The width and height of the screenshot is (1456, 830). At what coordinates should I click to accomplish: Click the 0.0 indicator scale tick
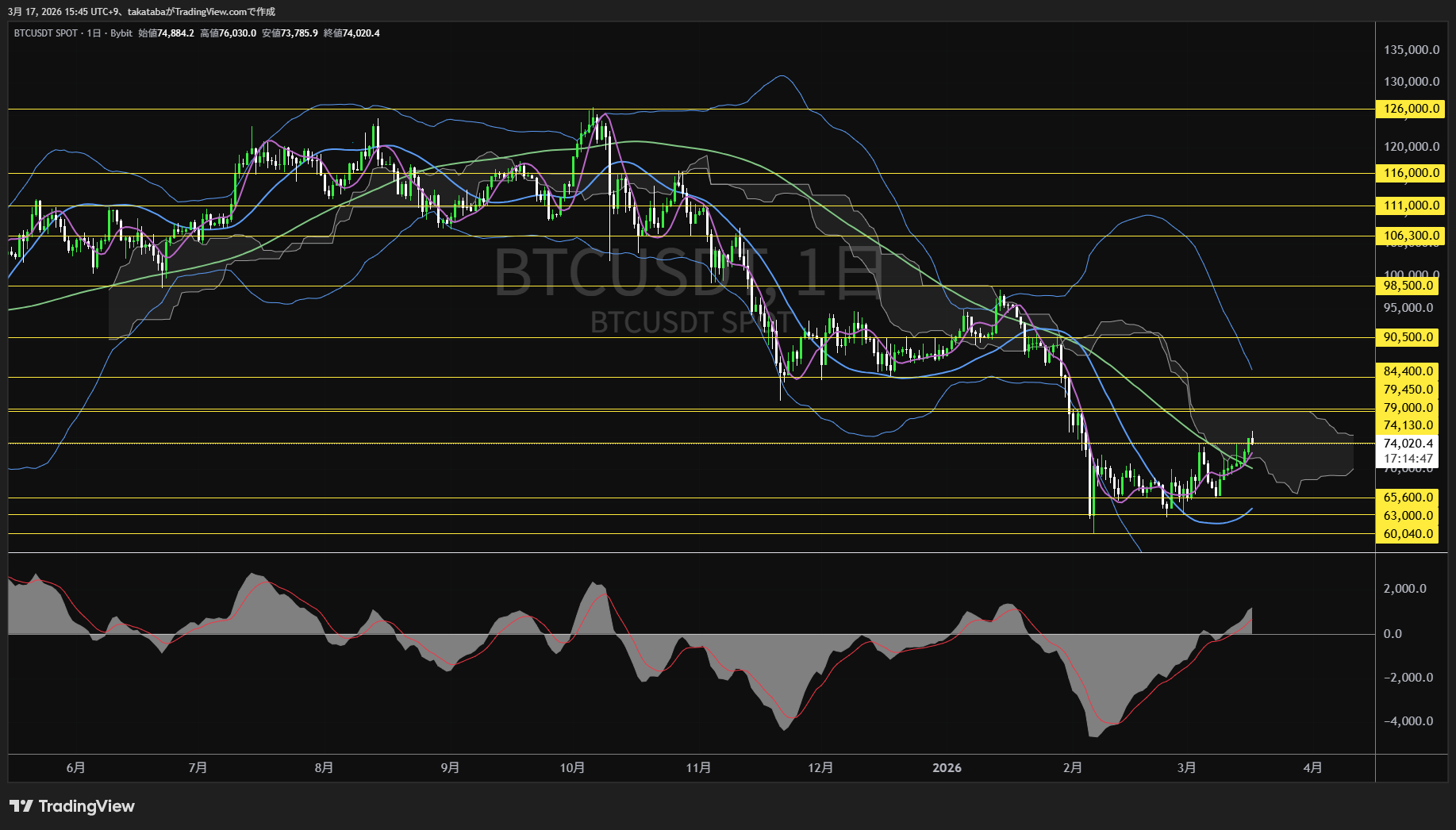click(1393, 634)
